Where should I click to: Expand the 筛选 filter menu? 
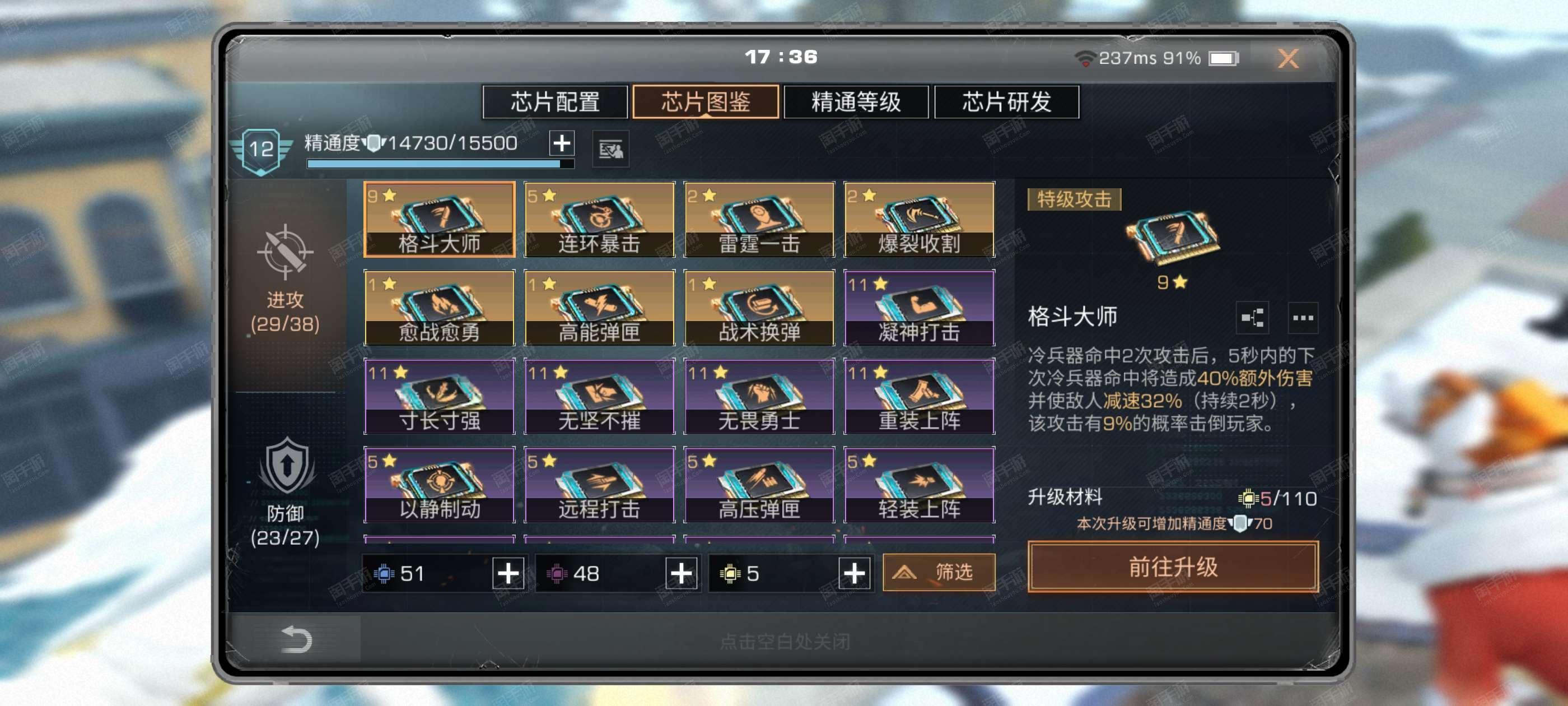point(939,573)
